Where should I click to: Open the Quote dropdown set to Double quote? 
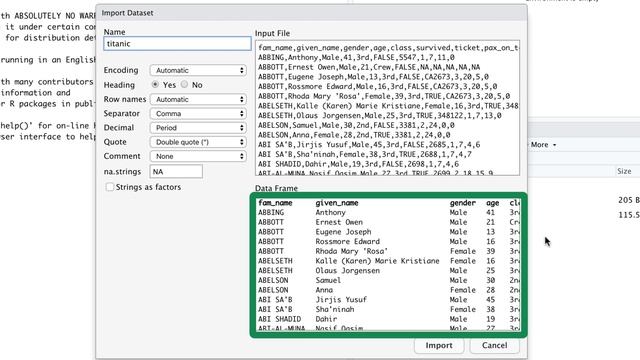198,142
